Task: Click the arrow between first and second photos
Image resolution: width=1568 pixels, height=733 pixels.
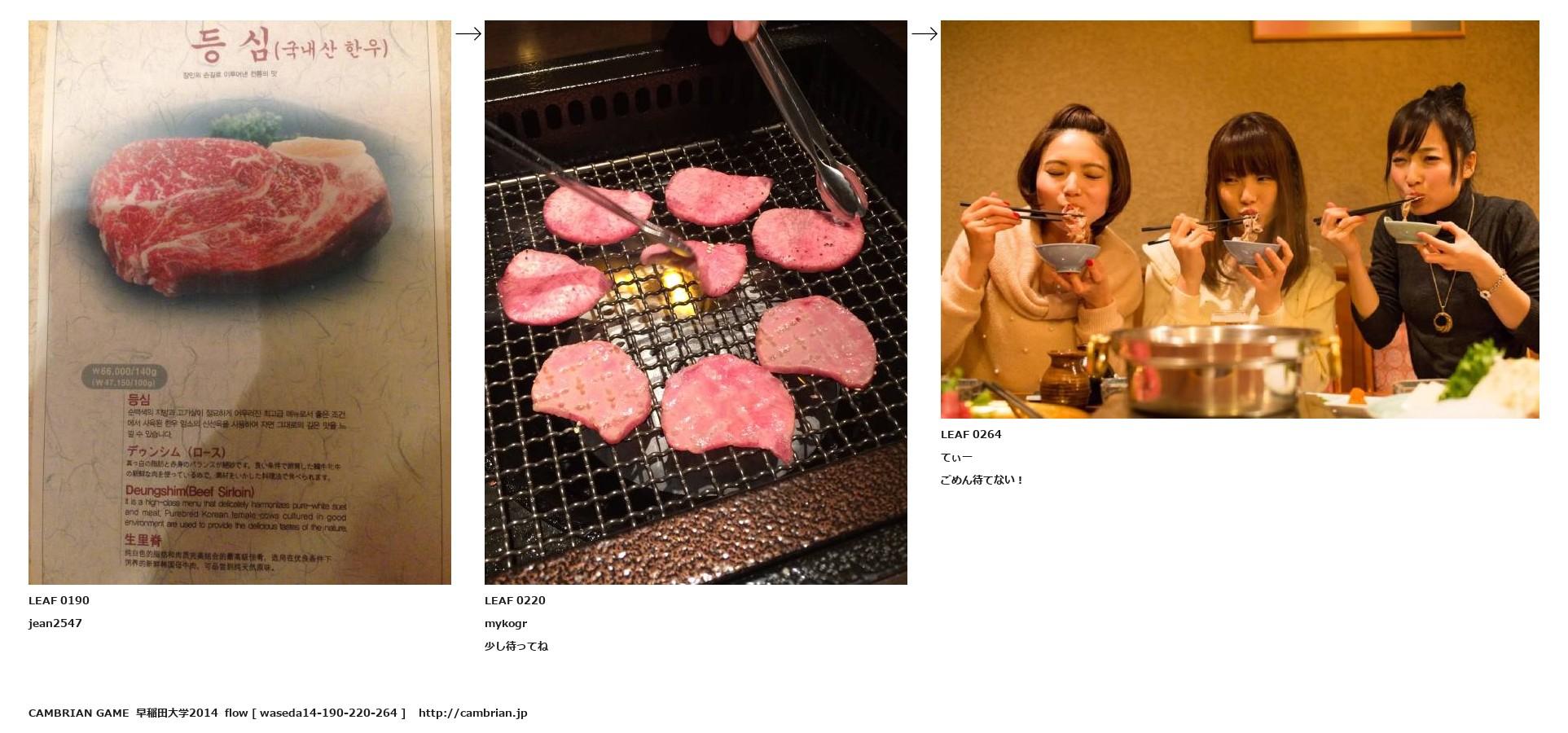Action: tap(468, 33)
